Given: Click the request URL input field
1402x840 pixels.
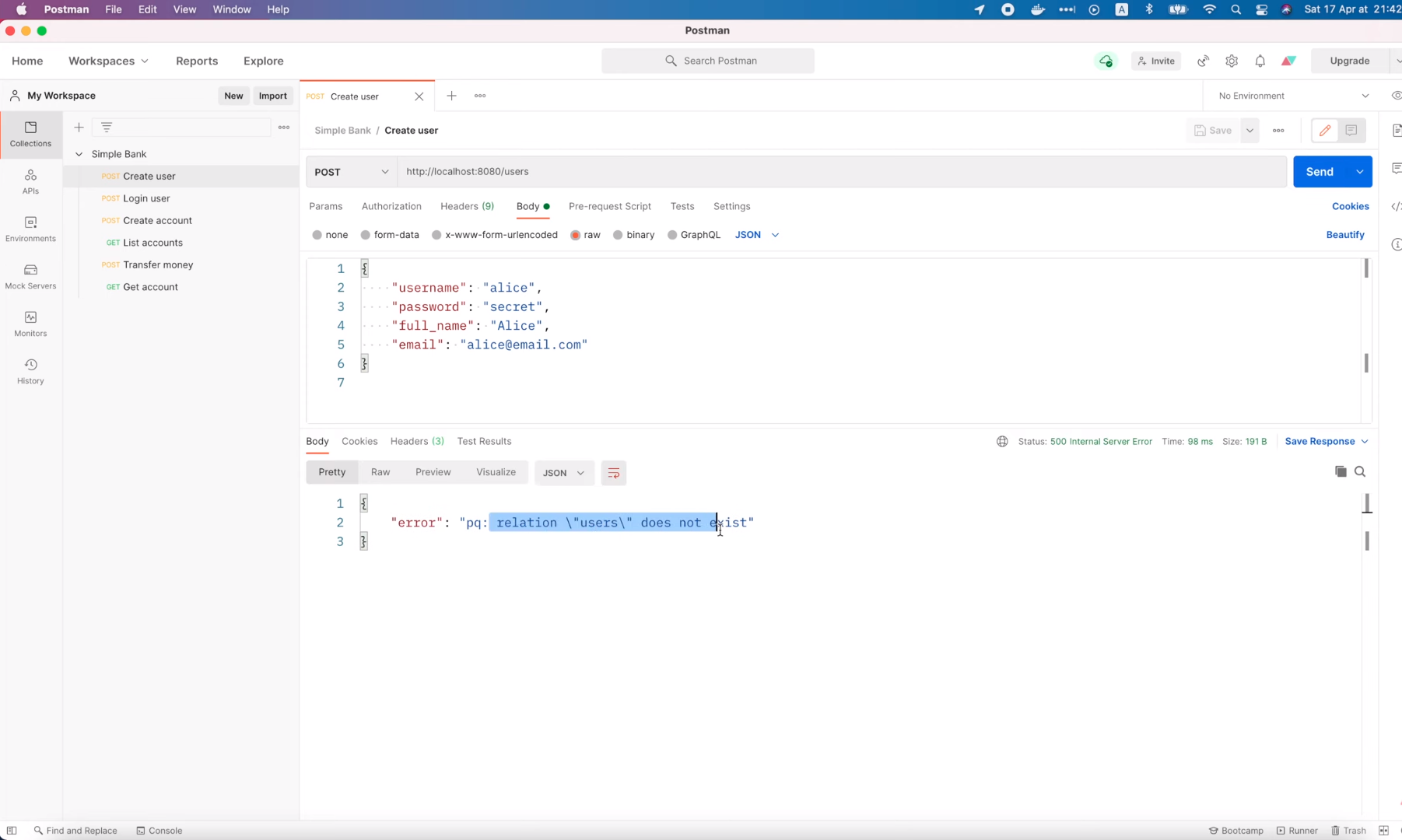Looking at the screenshot, I should (x=843, y=172).
